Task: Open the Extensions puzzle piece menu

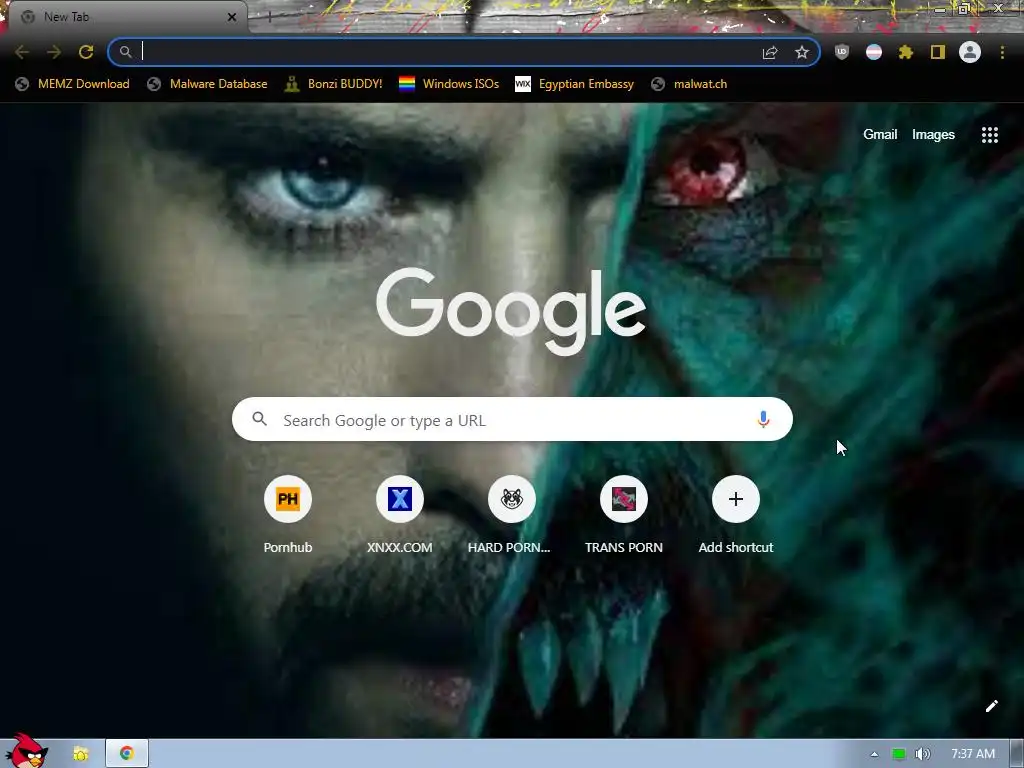Action: tap(906, 52)
